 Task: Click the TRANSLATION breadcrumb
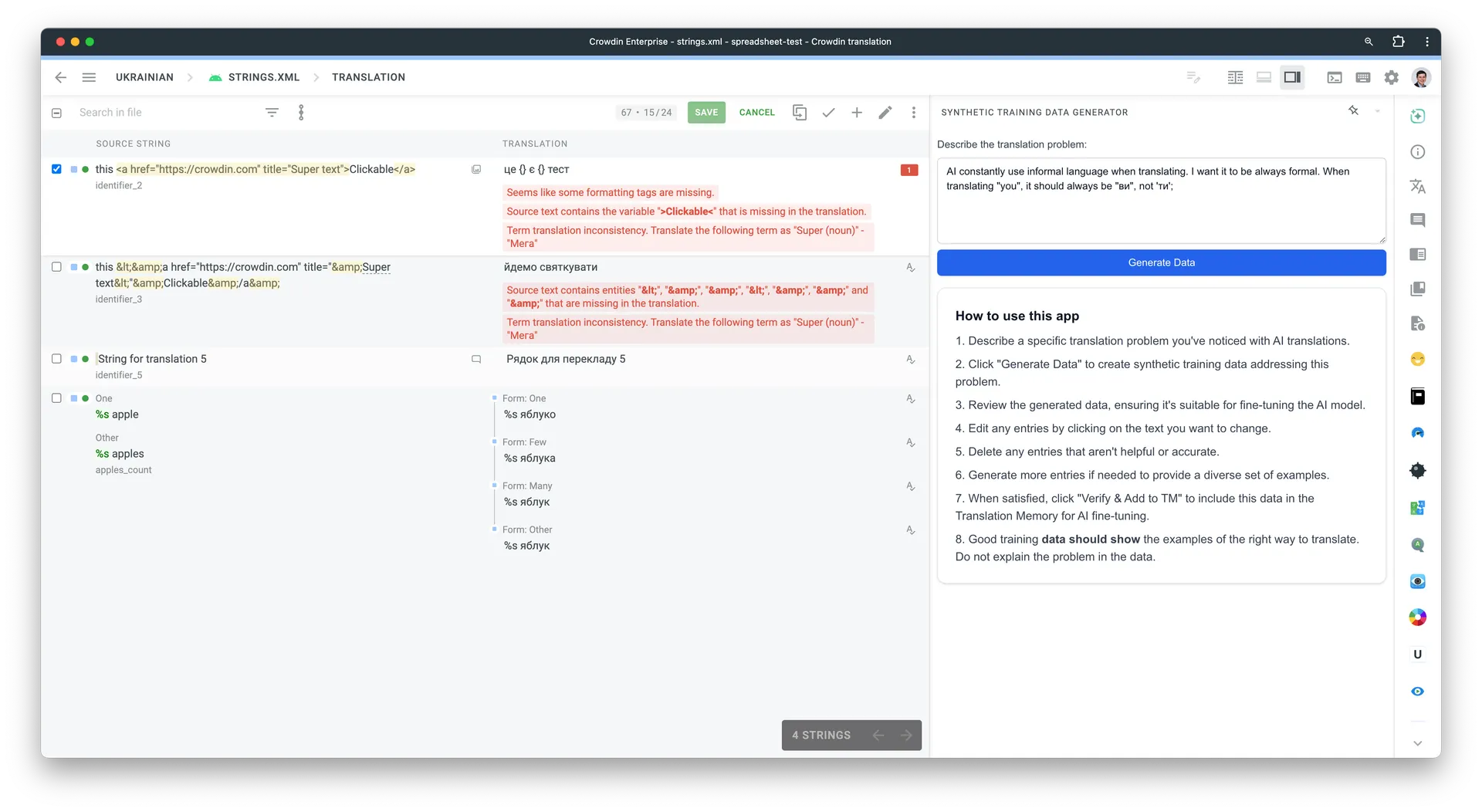tap(368, 77)
